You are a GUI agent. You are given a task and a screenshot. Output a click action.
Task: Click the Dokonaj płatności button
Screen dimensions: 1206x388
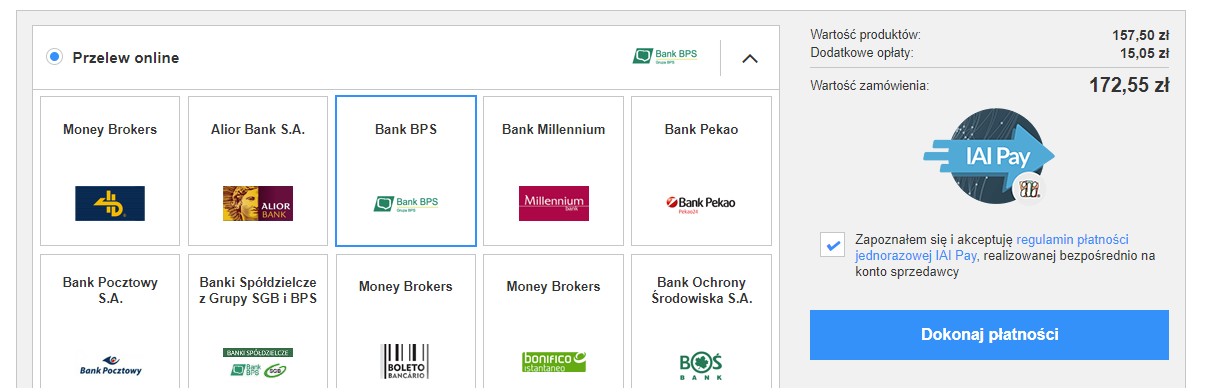[989, 335]
